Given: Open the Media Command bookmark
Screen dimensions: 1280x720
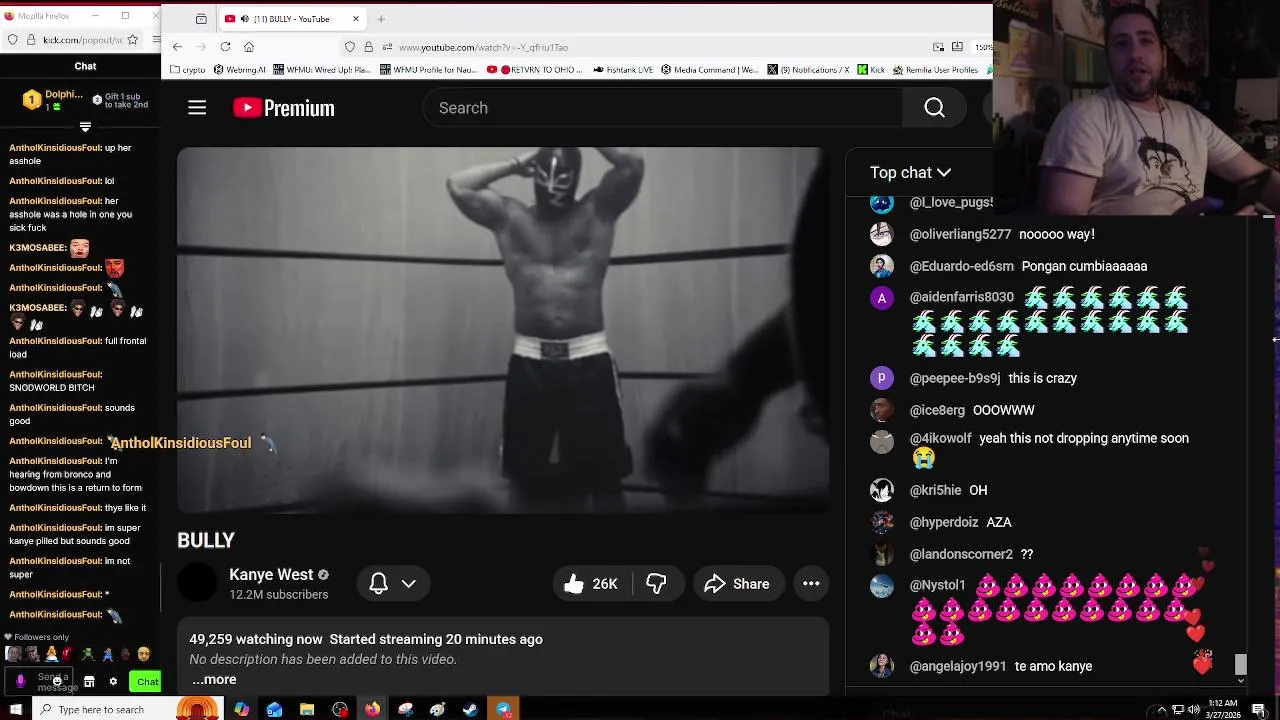Looking at the screenshot, I should (710, 70).
